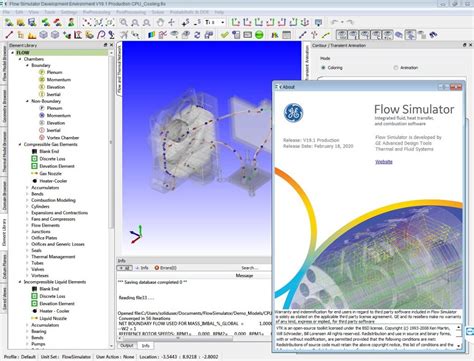
Task: Expand the Fans and Compressors node
Action: click(x=27, y=219)
